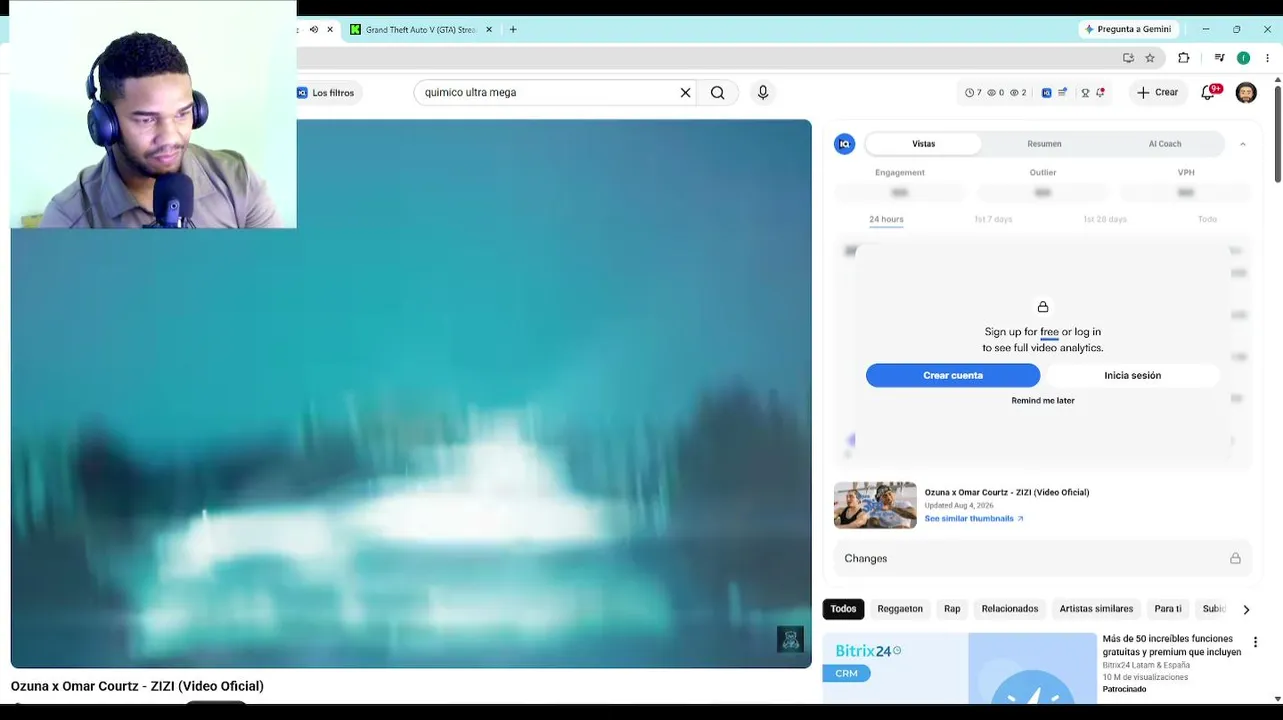Expand the Changes section
1283x720 pixels.
click(1042, 558)
